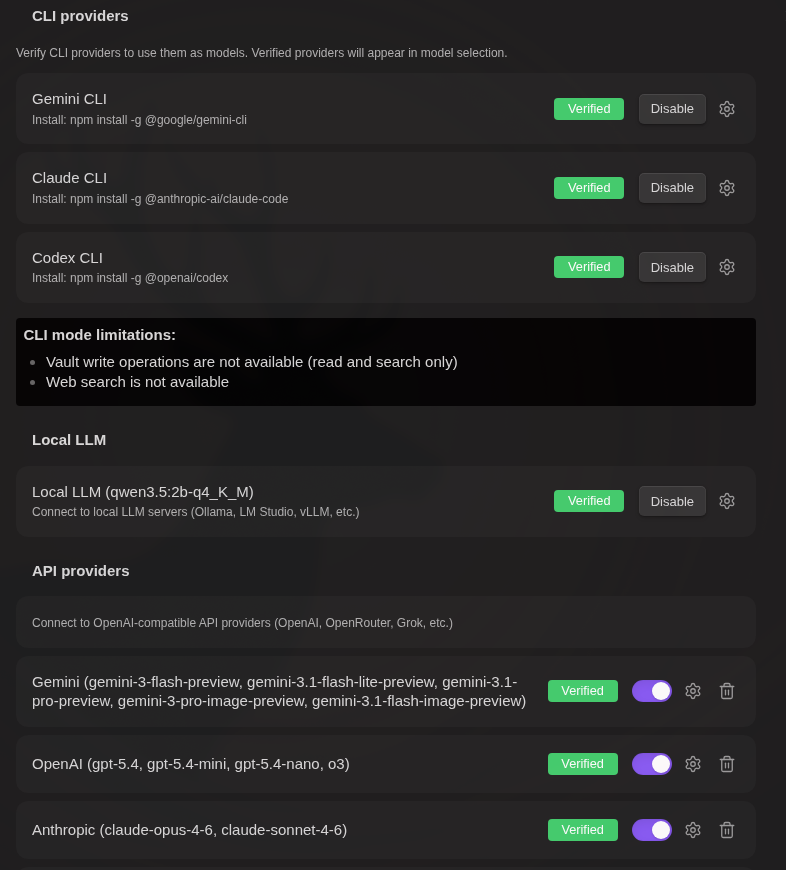The height and width of the screenshot is (870, 786).
Task: Open settings gear for Local LLM provider
Action: click(727, 501)
